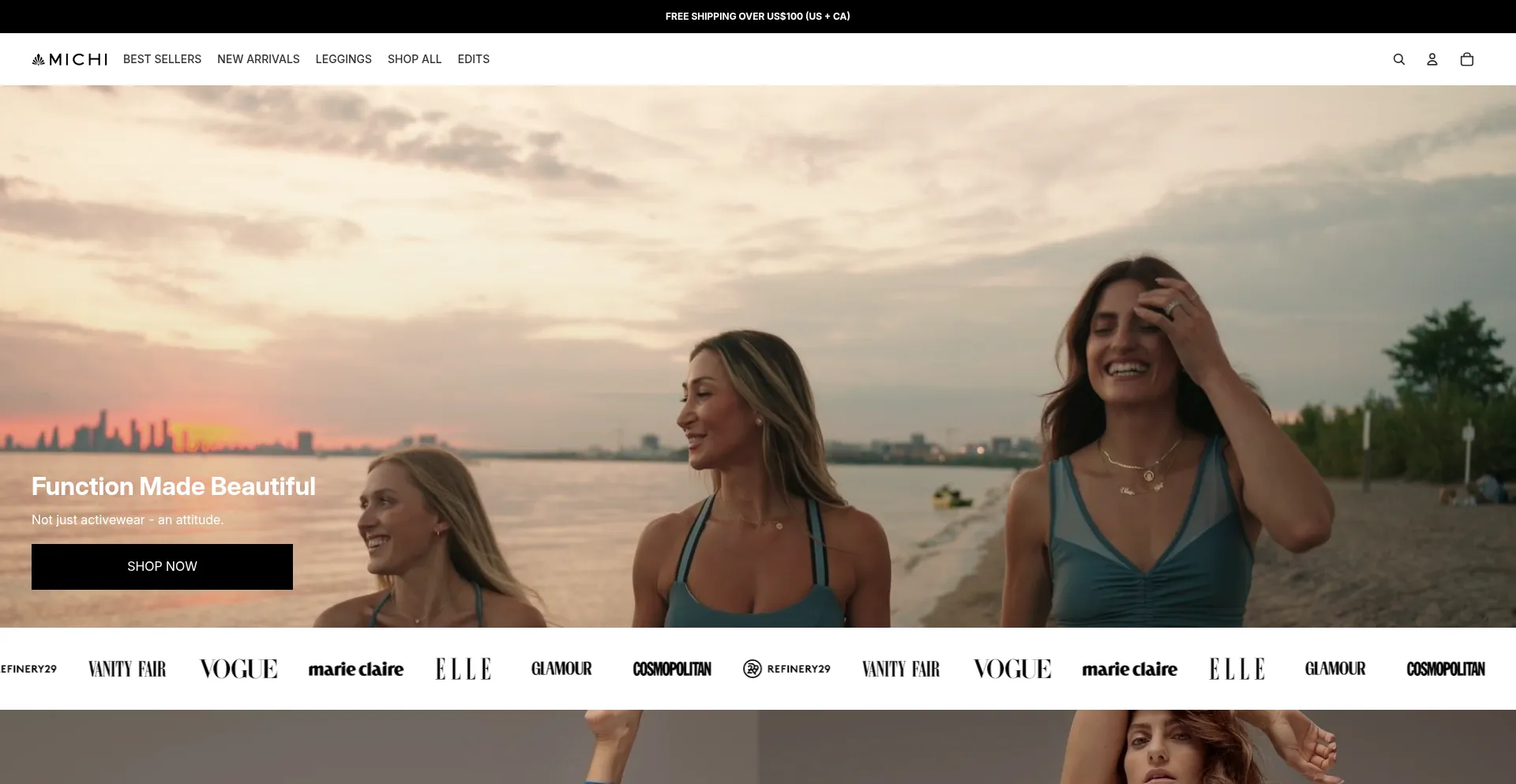Open the Best Sellers menu

(x=162, y=59)
